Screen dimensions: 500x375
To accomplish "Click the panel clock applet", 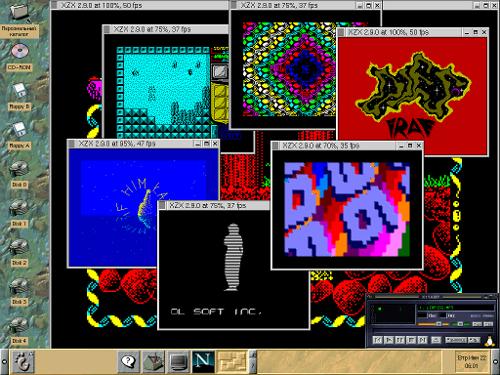I will 472,362.
